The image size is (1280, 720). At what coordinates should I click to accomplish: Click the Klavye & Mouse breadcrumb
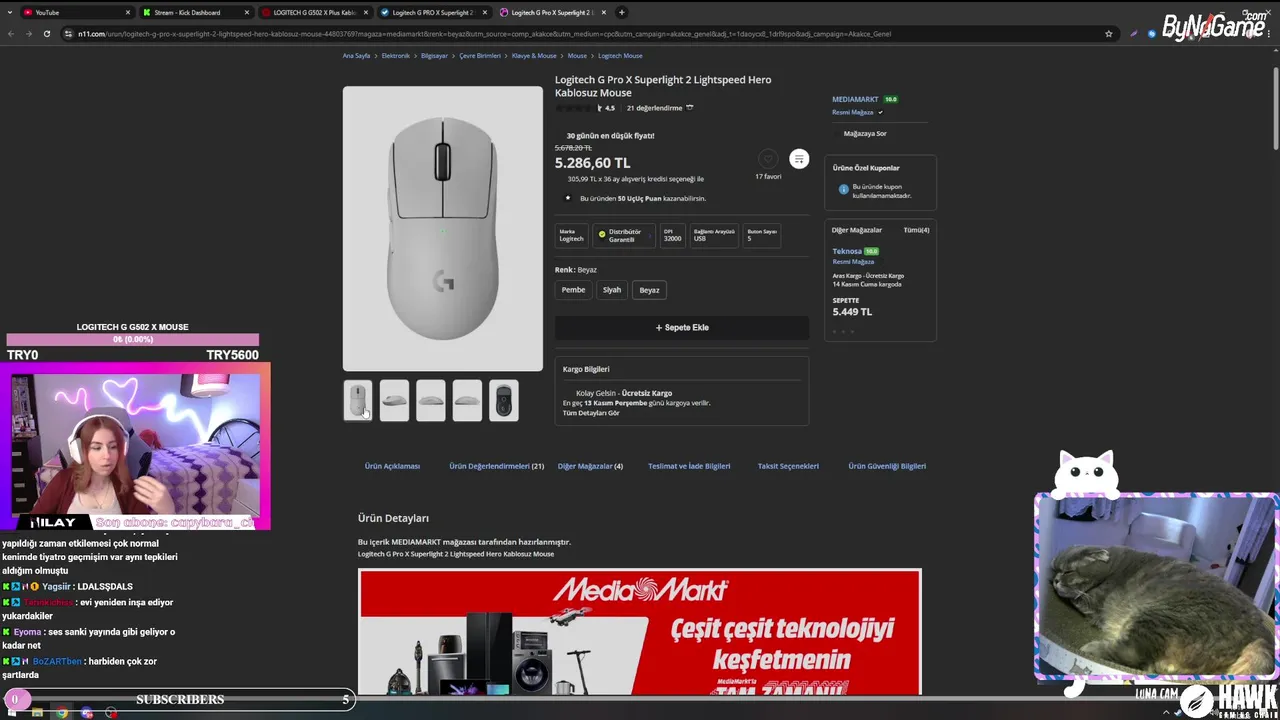[534, 56]
